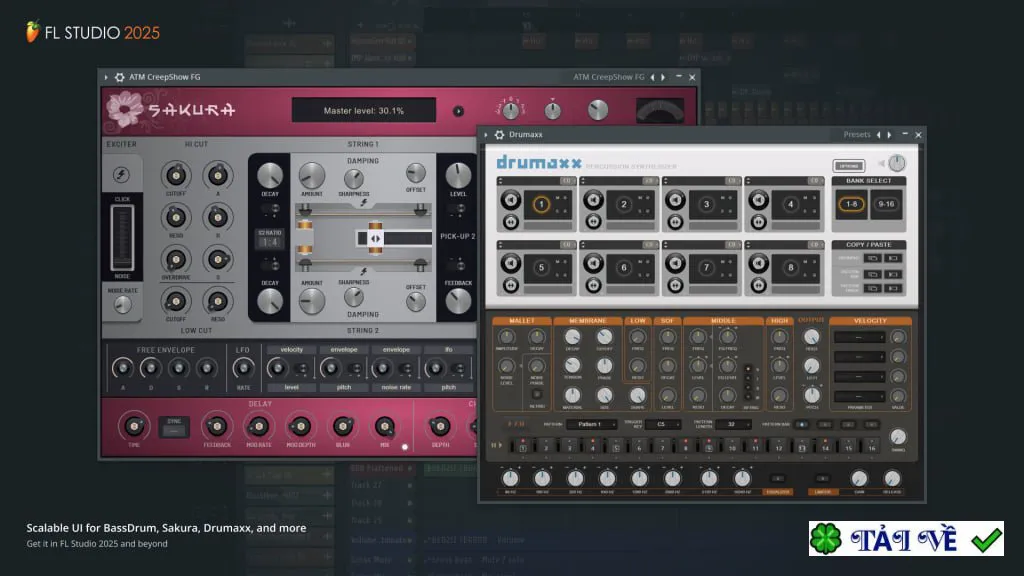Click the Click/Noise exciter slider in Sakura
Viewport: 1024px width, 576px height.
coord(122,237)
